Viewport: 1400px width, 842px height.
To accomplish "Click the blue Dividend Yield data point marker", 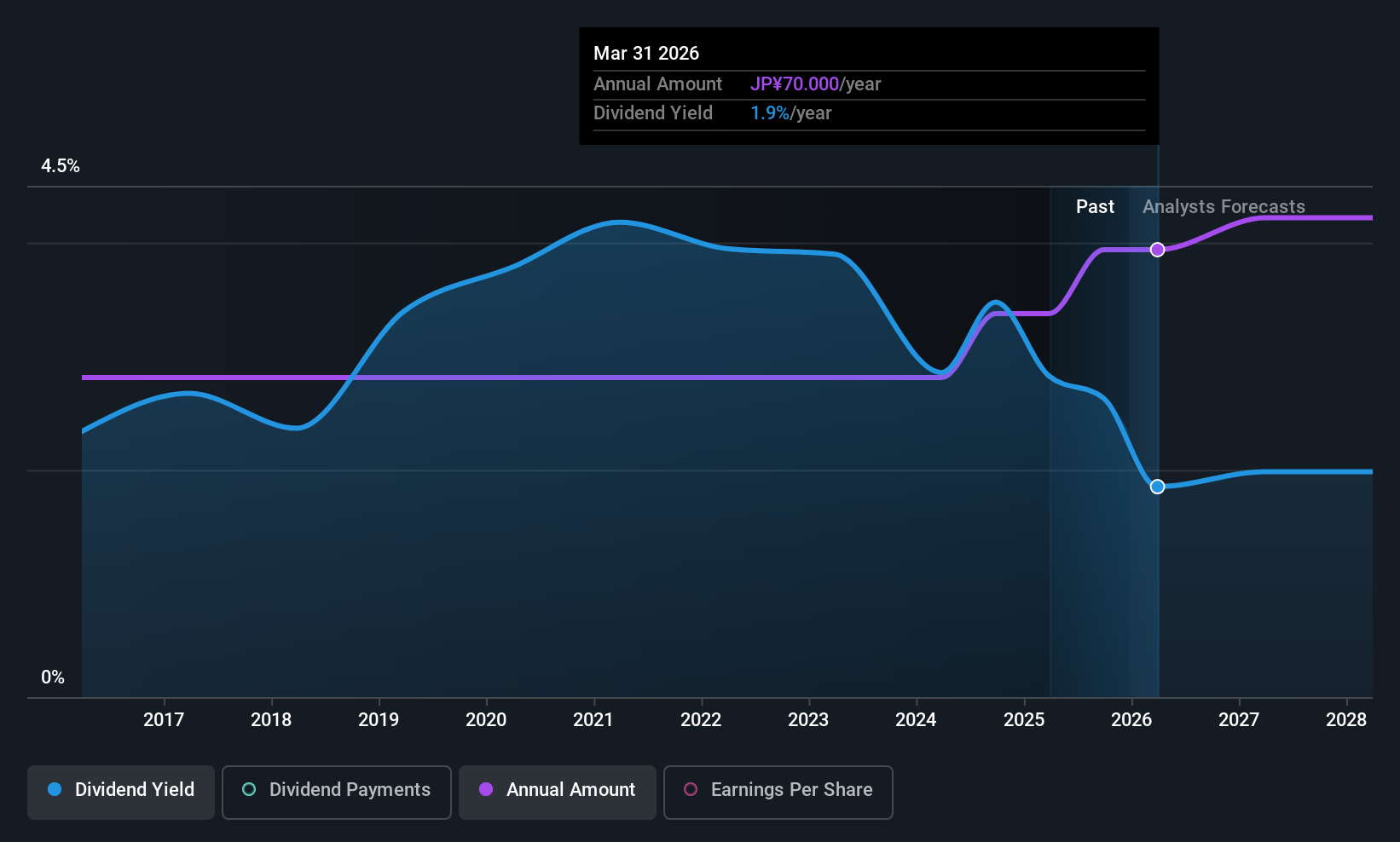I will [x=1157, y=487].
